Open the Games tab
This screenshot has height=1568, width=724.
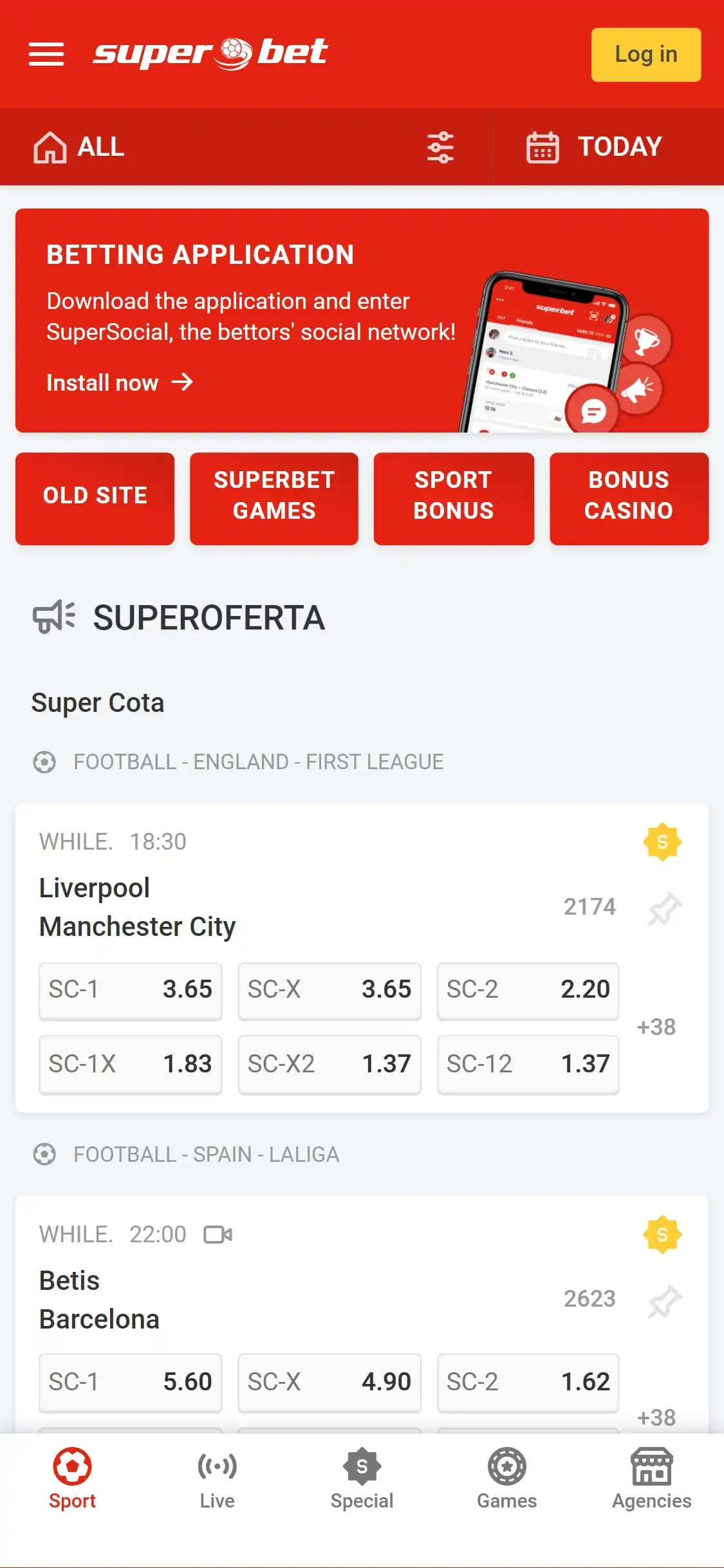click(506, 1479)
